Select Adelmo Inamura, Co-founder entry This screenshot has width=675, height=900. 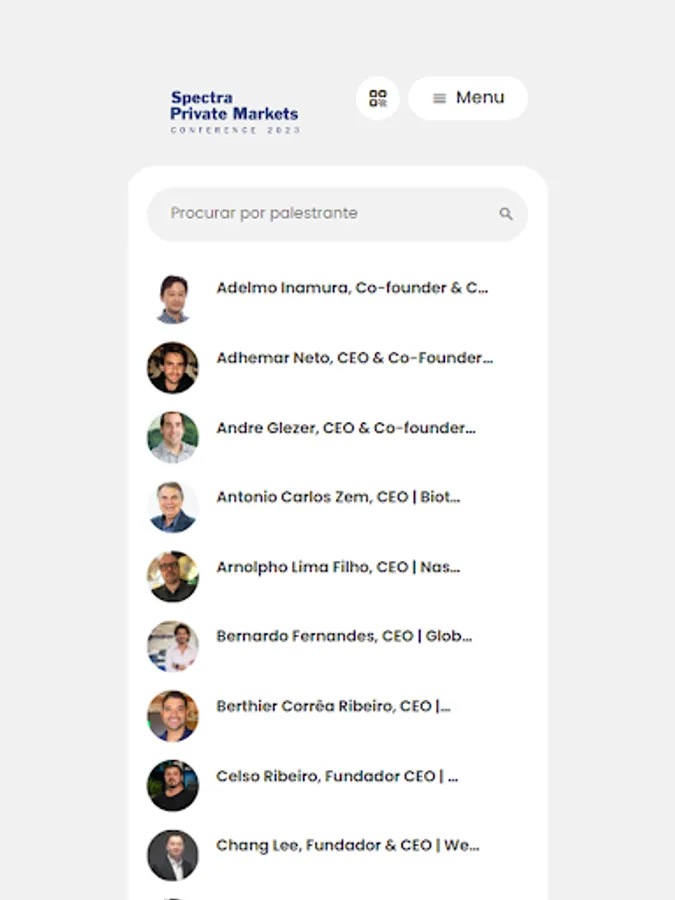352,288
